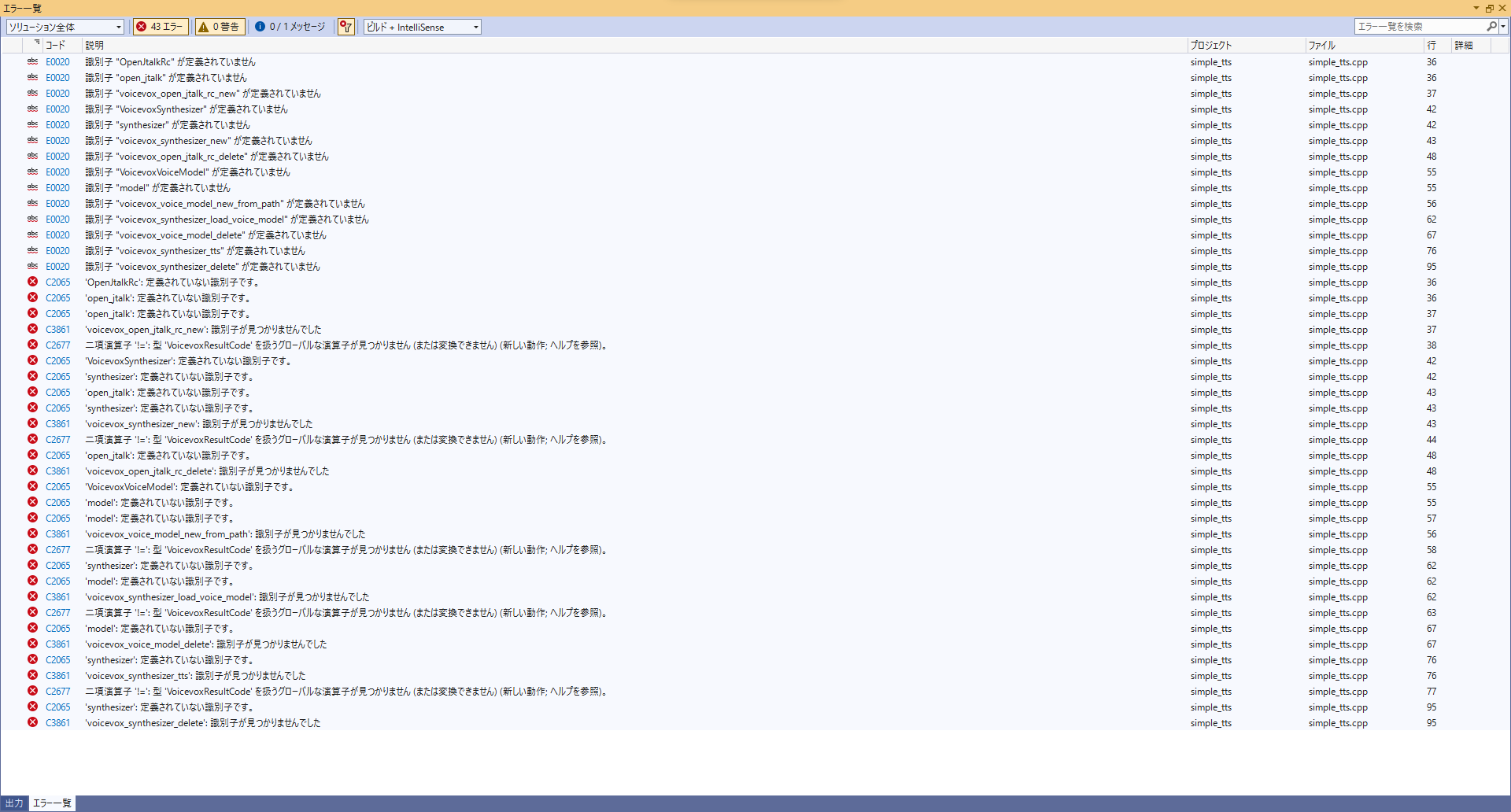This screenshot has width=1511, height=812.
Task: Open the ソリューション全体 scope dropdown
Action: (x=65, y=27)
